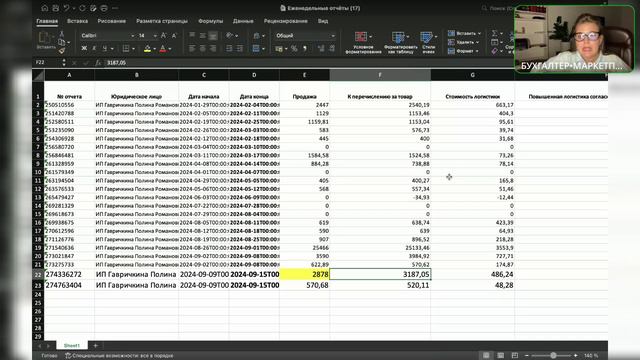Open the Формулы tab
This screenshot has width=640, height=360.
click(211, 21)
